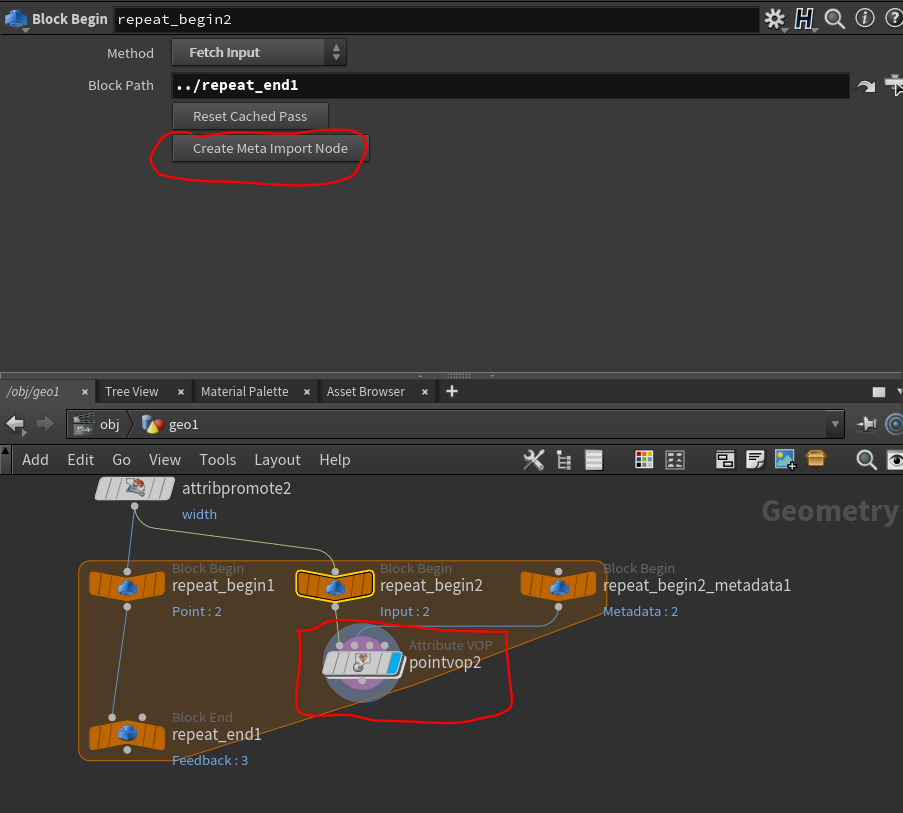Open the Tools menu in the network pane
The height and width of the screenshot is (813, 903).
coord(217,459)
